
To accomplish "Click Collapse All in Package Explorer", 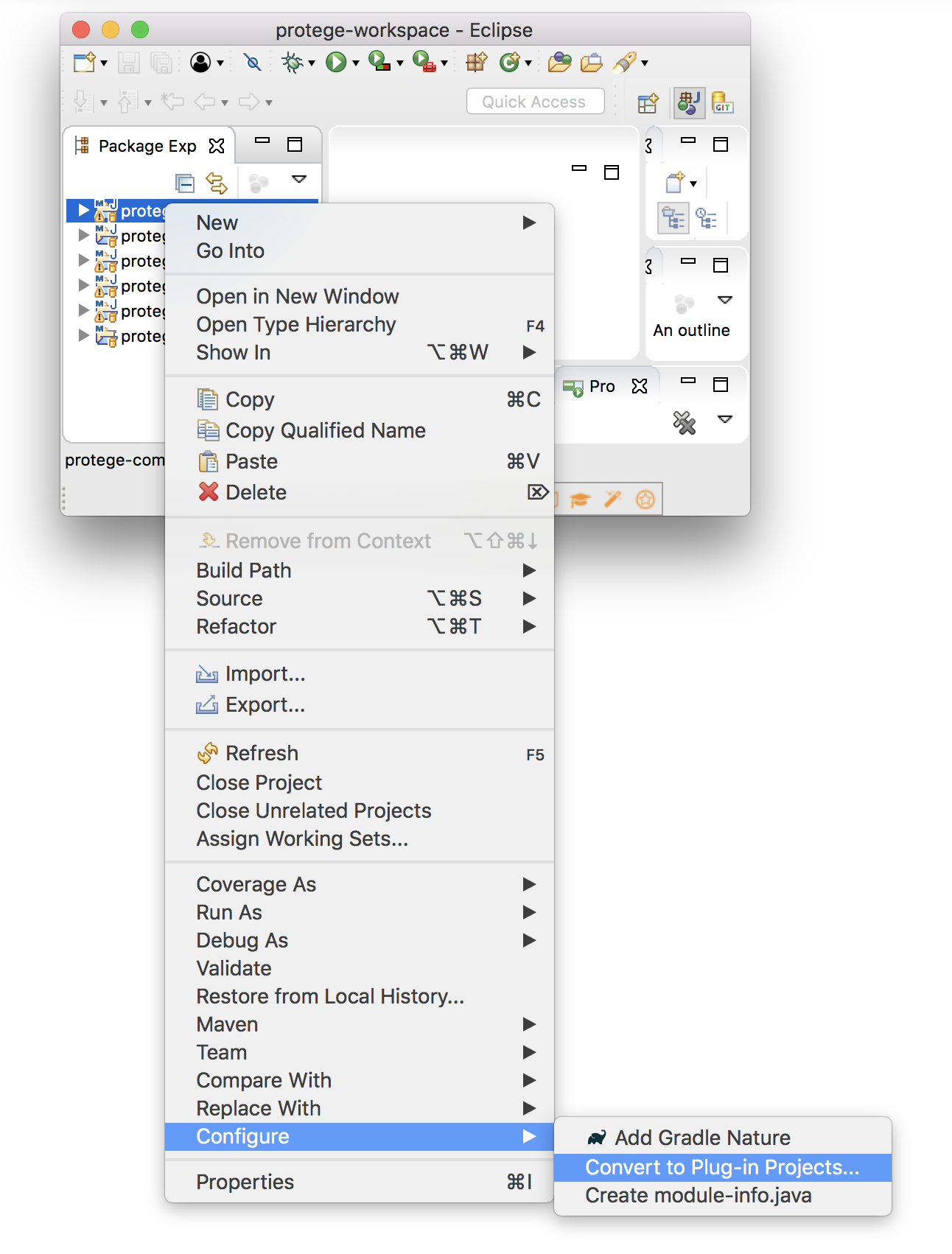I will pos(185,183).
